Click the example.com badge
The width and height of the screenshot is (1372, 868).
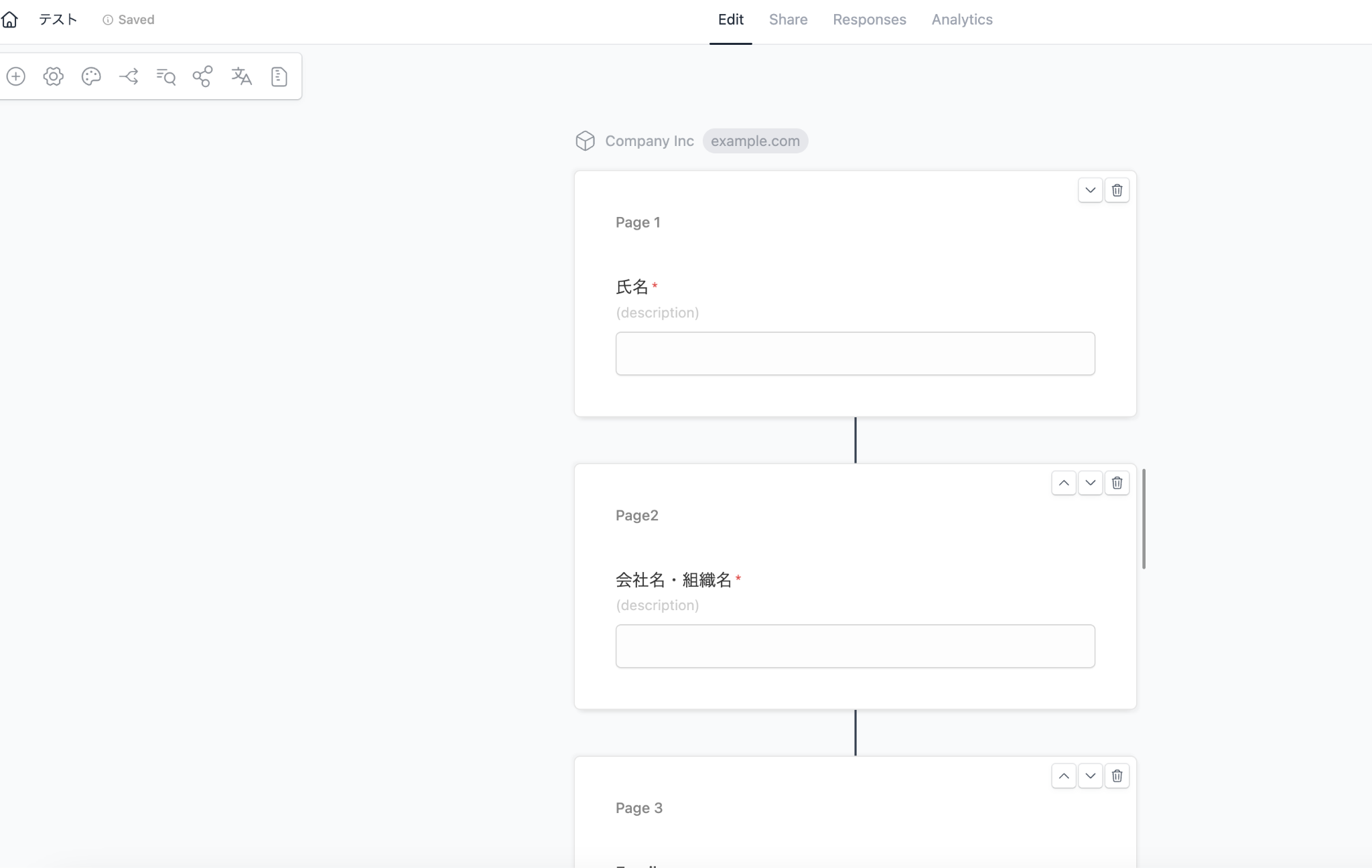(755, 141)
